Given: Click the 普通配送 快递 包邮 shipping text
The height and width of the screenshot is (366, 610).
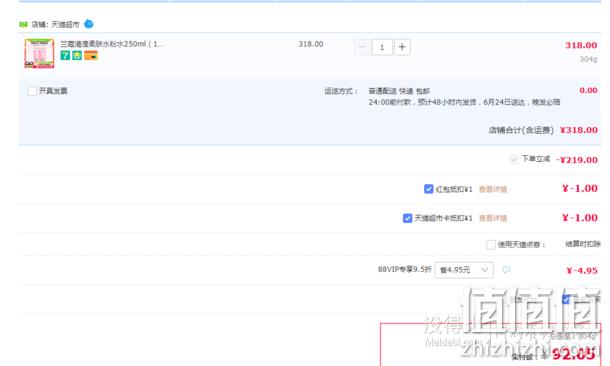Looking at the screenshot, I should [399, 91].
